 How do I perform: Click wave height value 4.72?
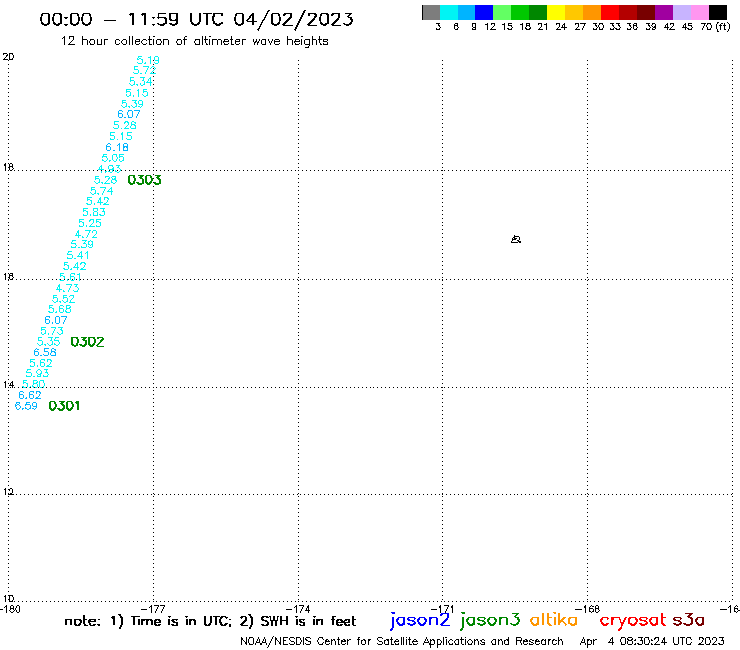coord(86,234)
